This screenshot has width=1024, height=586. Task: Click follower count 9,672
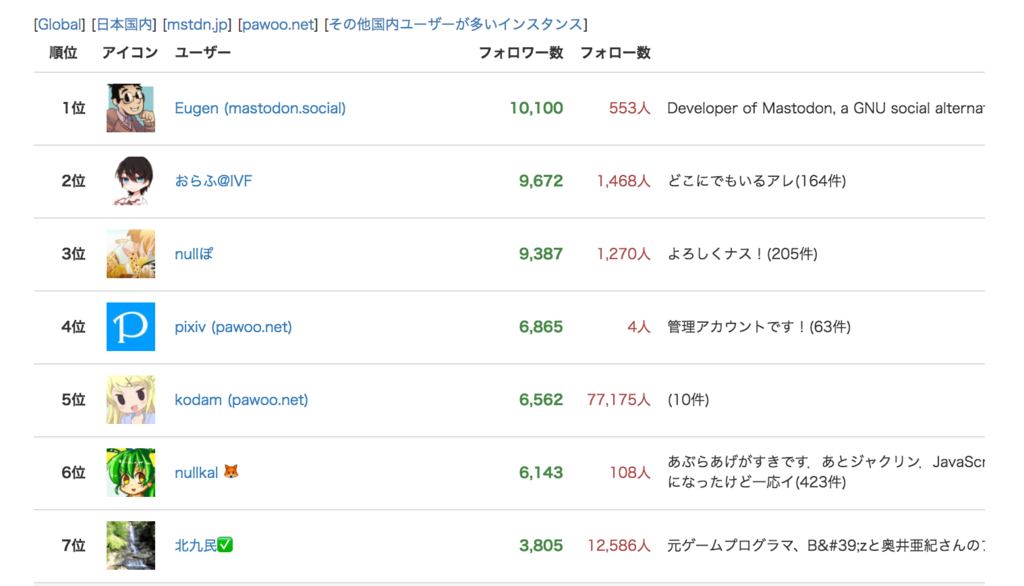coord(541,181)
